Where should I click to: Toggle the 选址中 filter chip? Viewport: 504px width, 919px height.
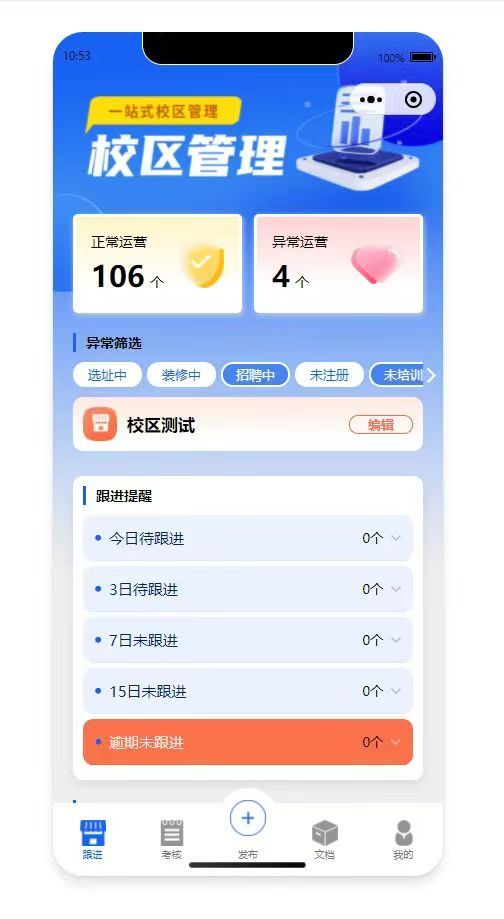point(107,375)
